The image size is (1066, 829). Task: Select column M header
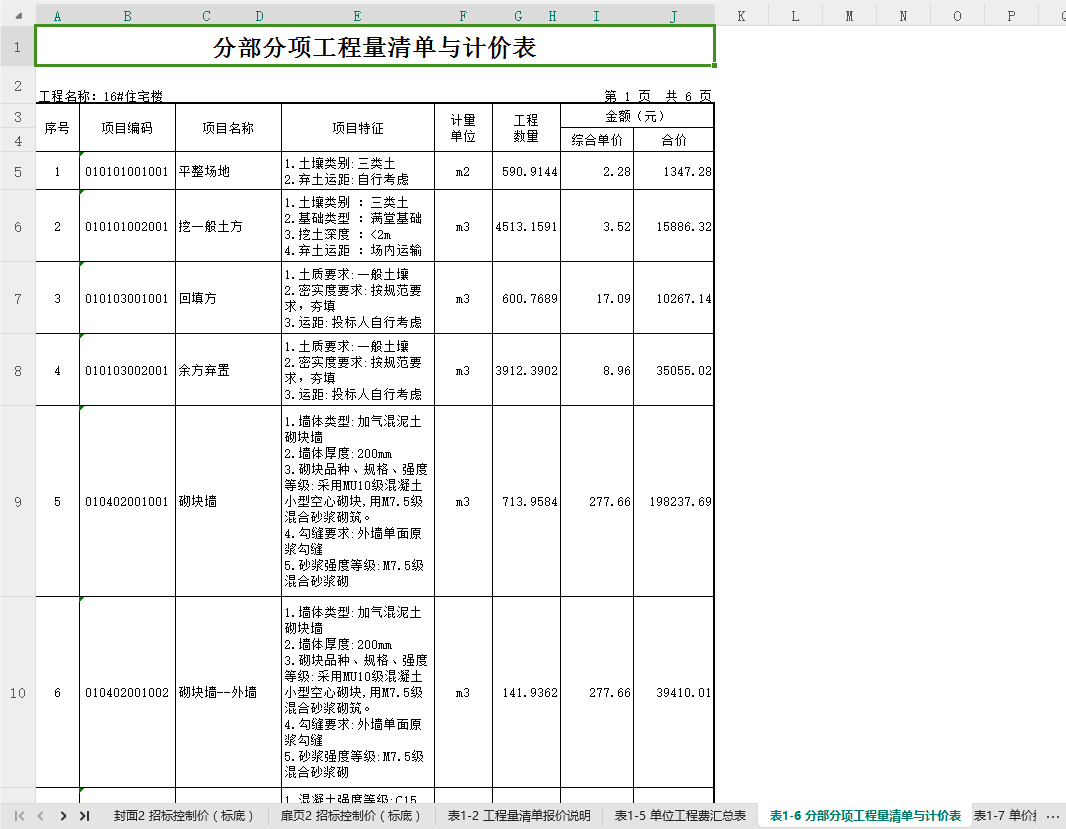click(x=849, y=16)
